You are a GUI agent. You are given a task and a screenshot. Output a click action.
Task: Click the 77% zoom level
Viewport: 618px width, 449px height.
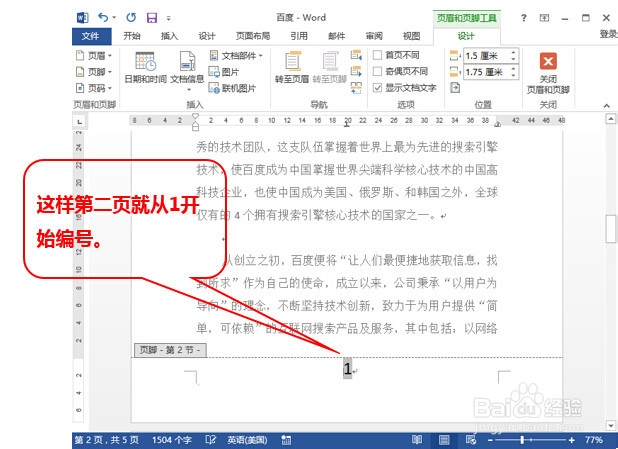594,440
